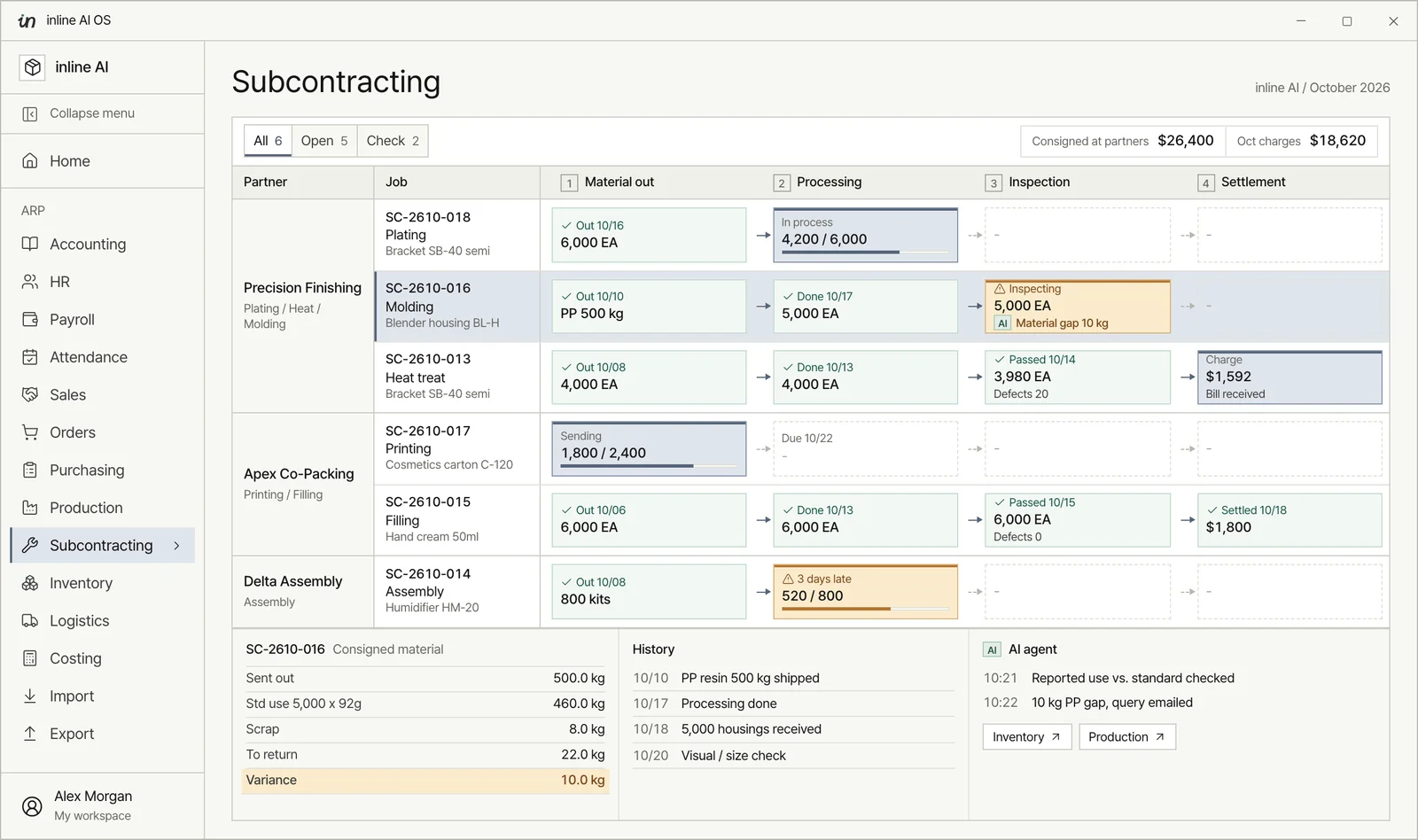Click the Purchasing clipboard icon

pos(30,470)
